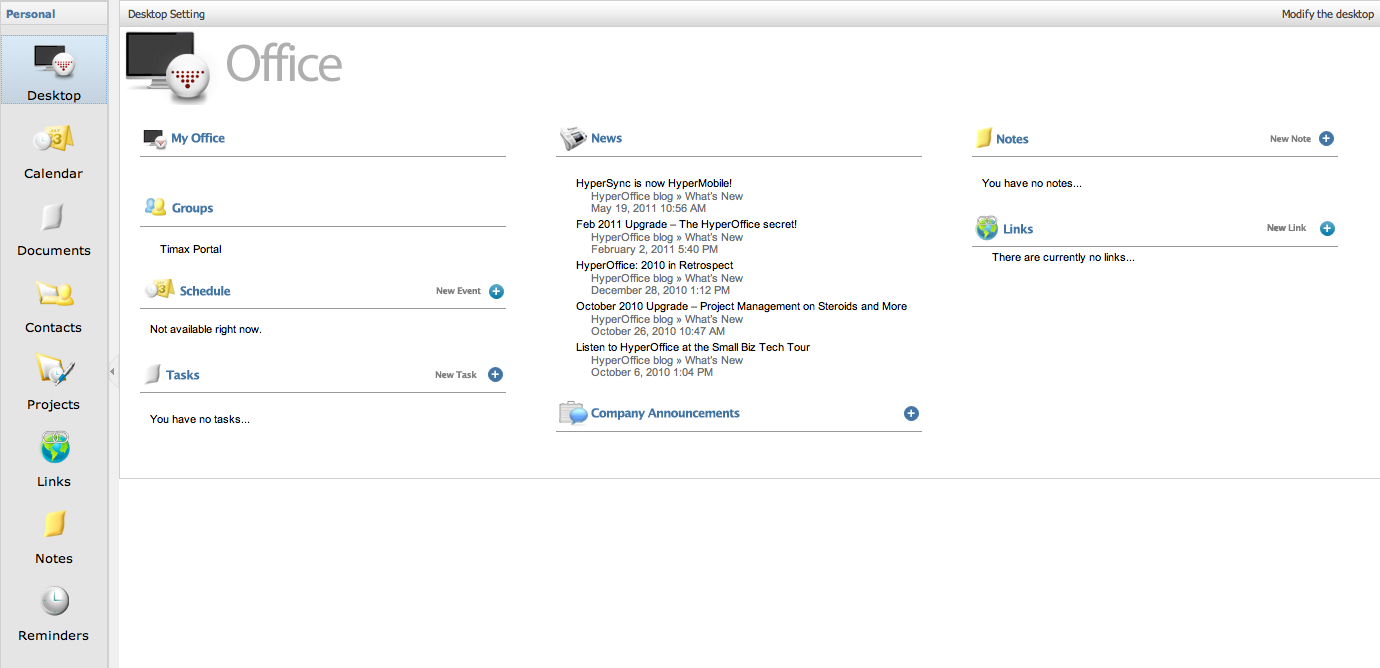Image resolution: width=1380 pixels, height=668 pixels.
Task: Click the Groups people icon
Action: point(155,207)
